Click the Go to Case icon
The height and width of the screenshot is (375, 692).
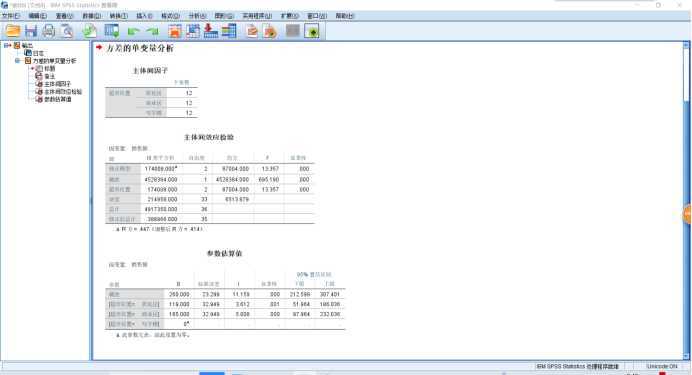coord(193,31)
